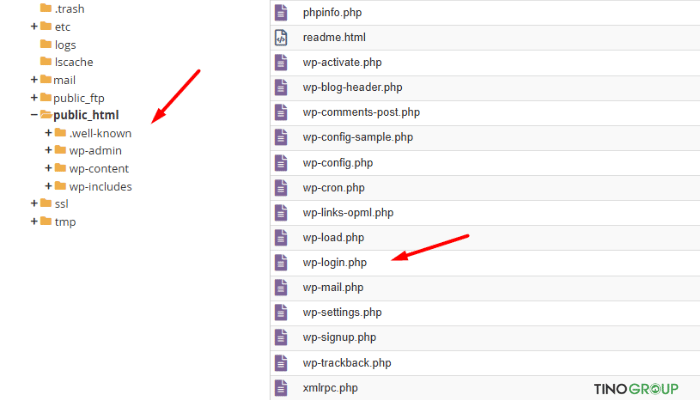Click the lscache folder icon
Viewport: 700px width, 400px height.
[46, 61]
